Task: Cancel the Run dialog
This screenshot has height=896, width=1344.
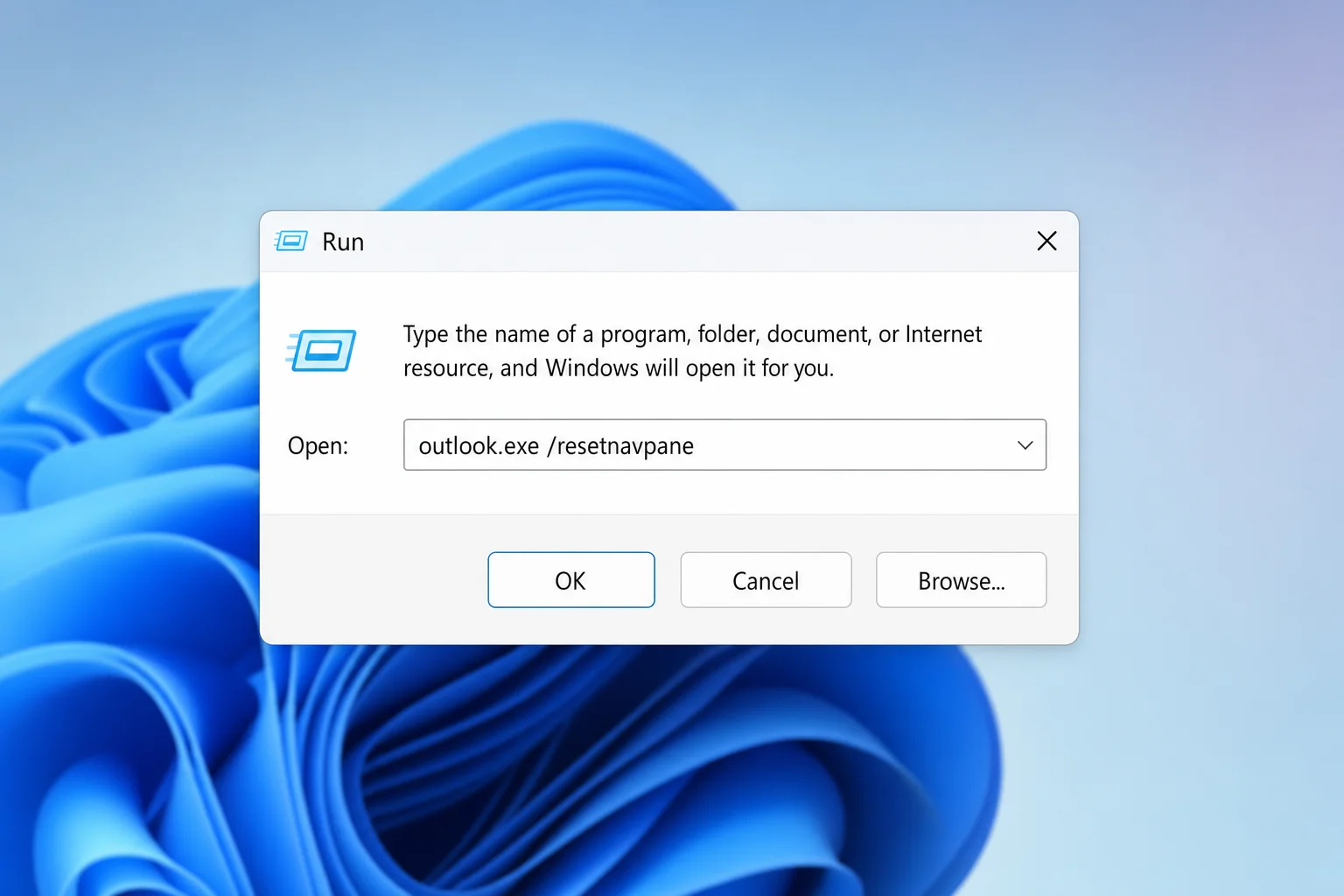Action: (766, 580)
